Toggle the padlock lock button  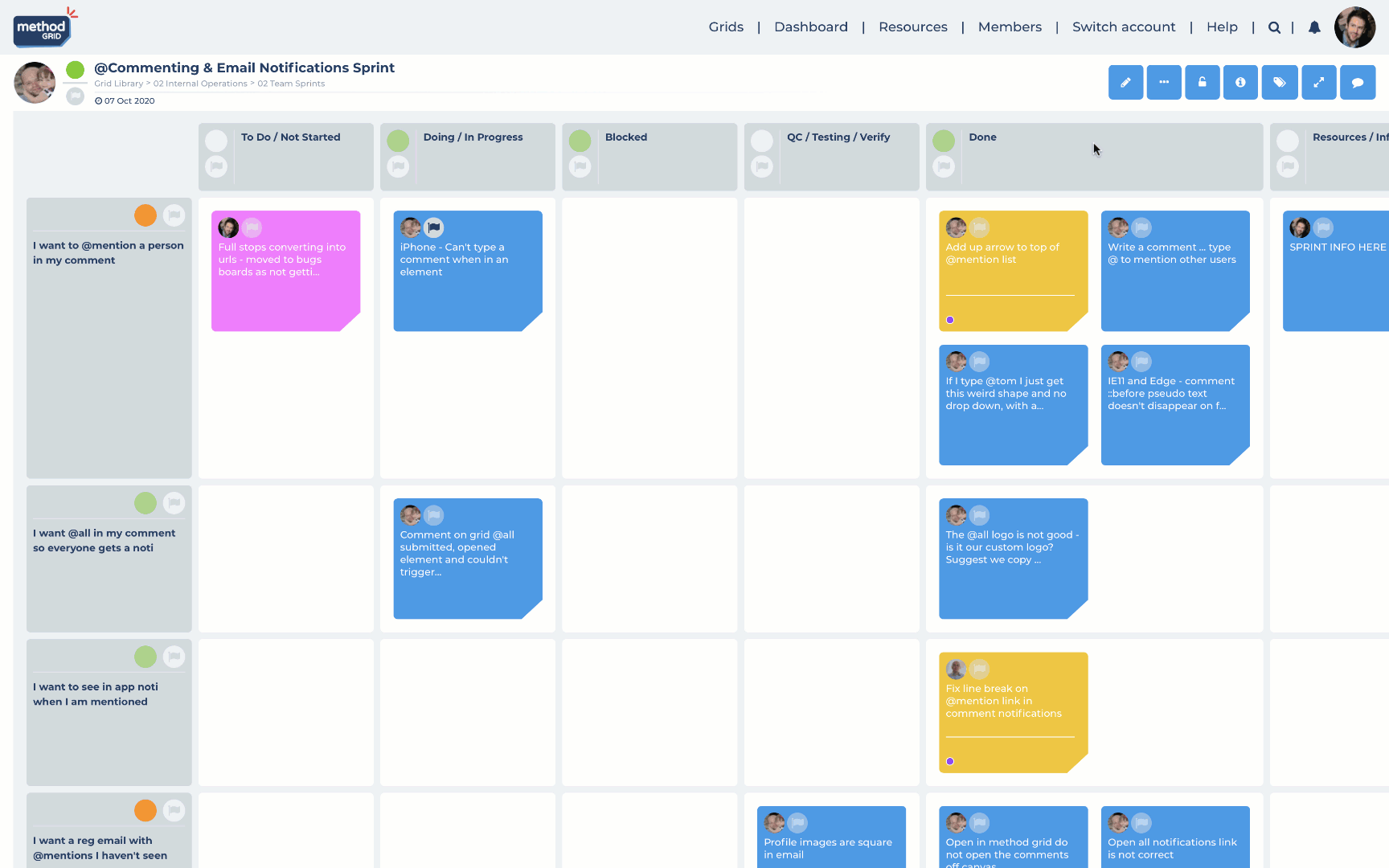click(1203, 82)
